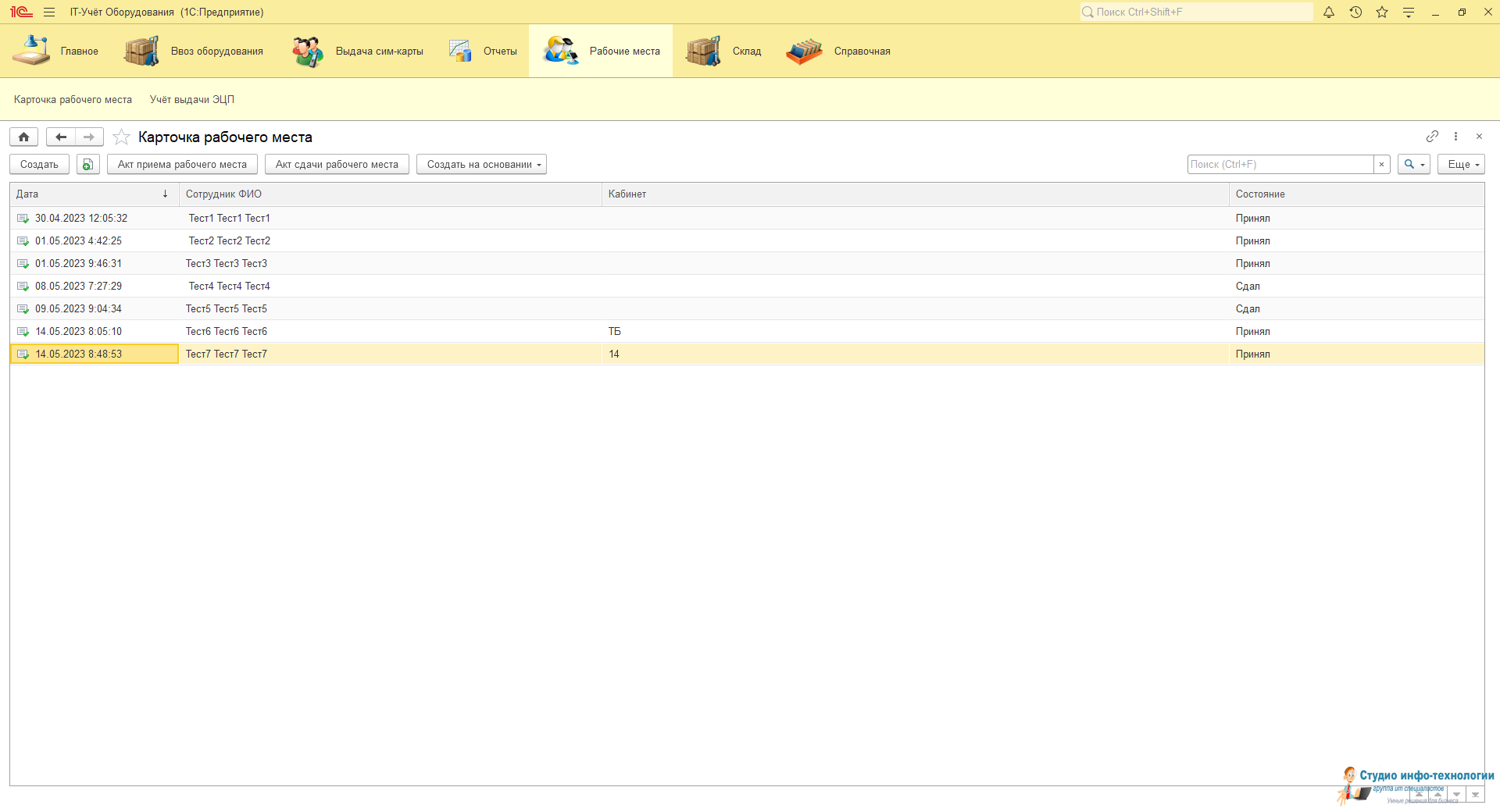1500x812 pixels.
Task: Open 'Учёт выдачи ЭЦП' link
Action: pyautogui.click(x=192, y=100)
